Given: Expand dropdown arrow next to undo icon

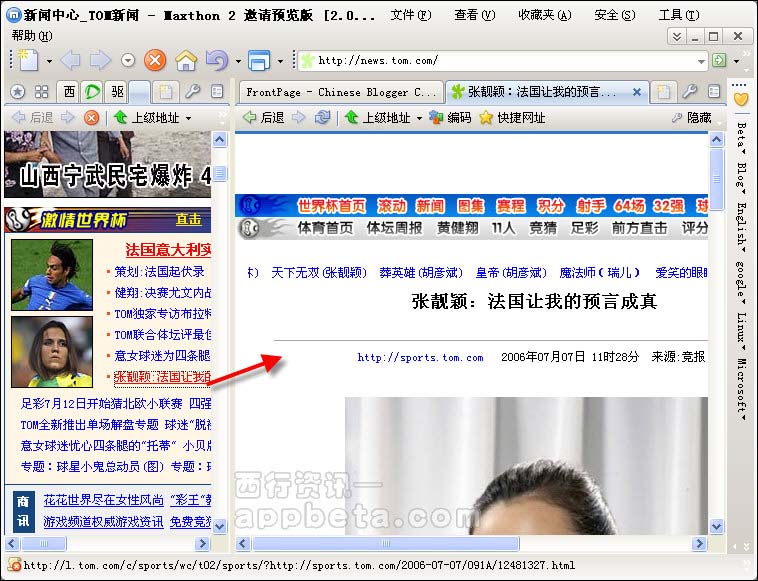Looking at the screenshot, I should (x=238, y=61).
